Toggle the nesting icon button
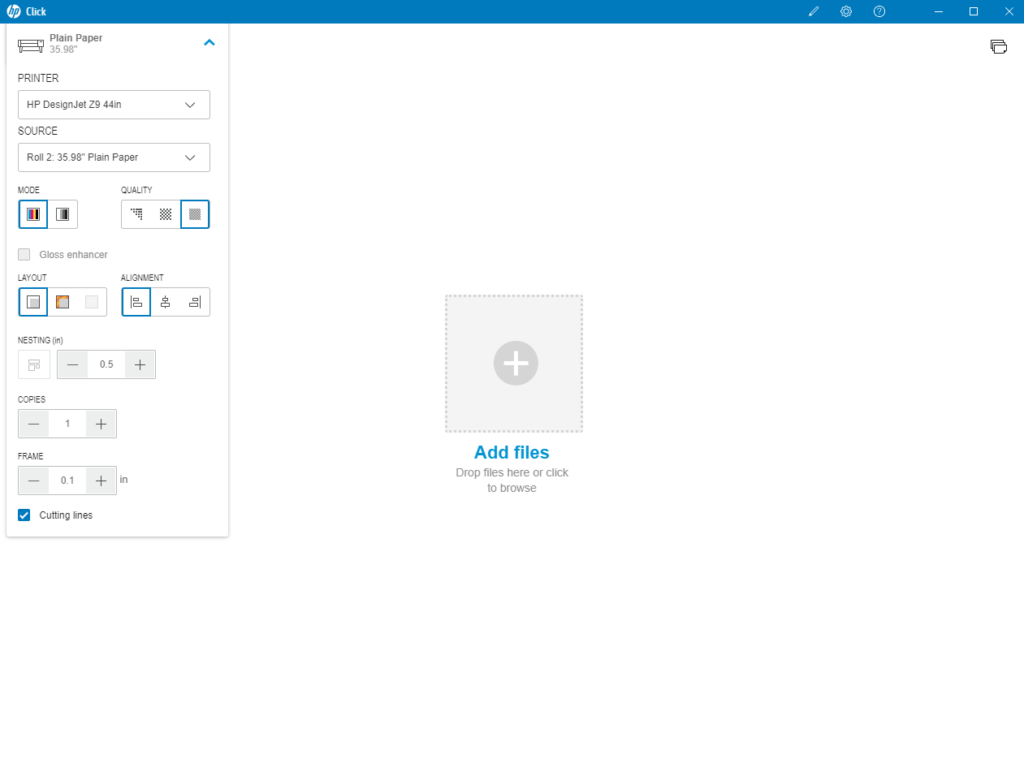 [x=34, y=365]
